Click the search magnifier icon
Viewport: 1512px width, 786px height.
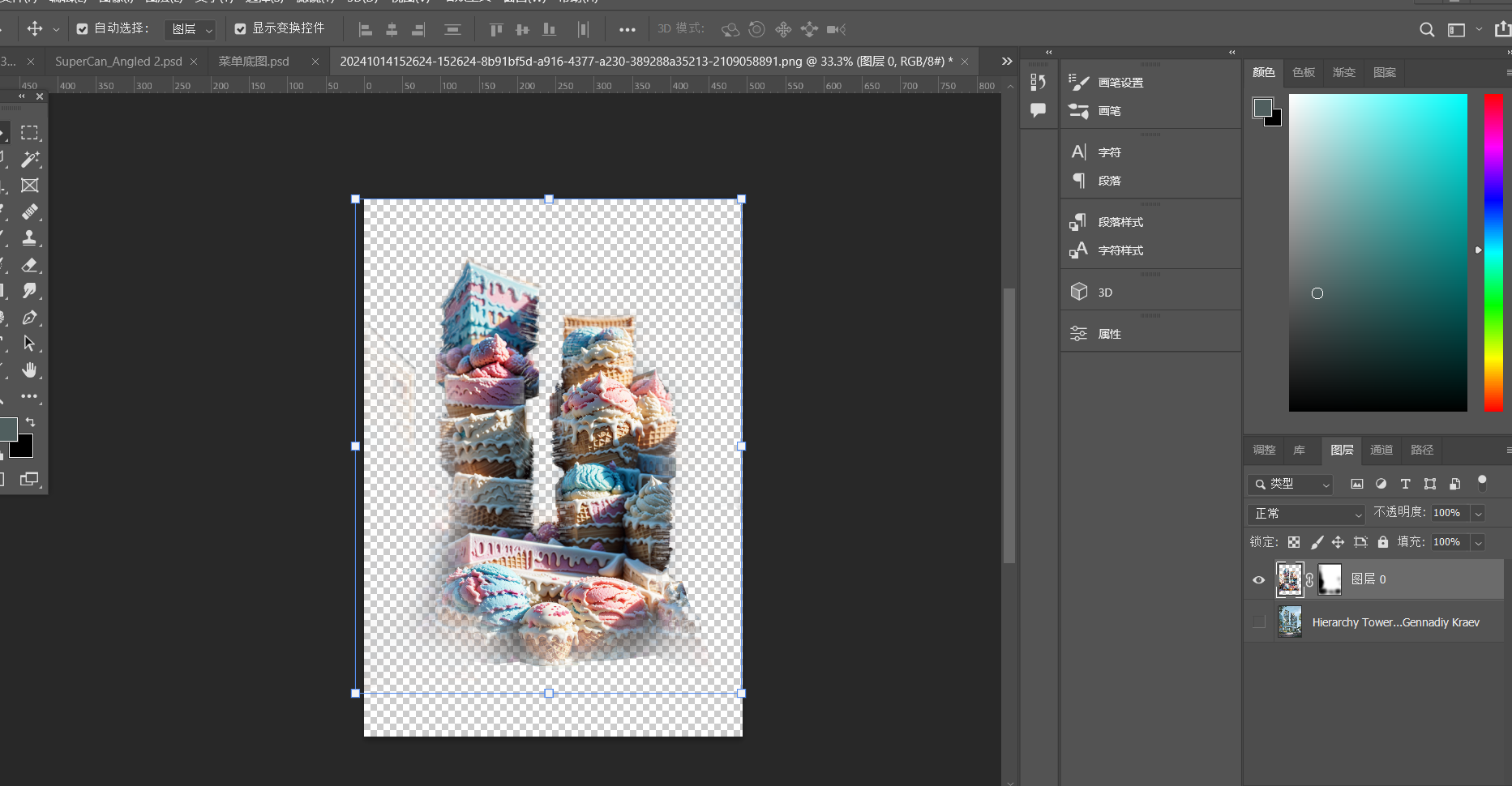tap(1427, 30)
